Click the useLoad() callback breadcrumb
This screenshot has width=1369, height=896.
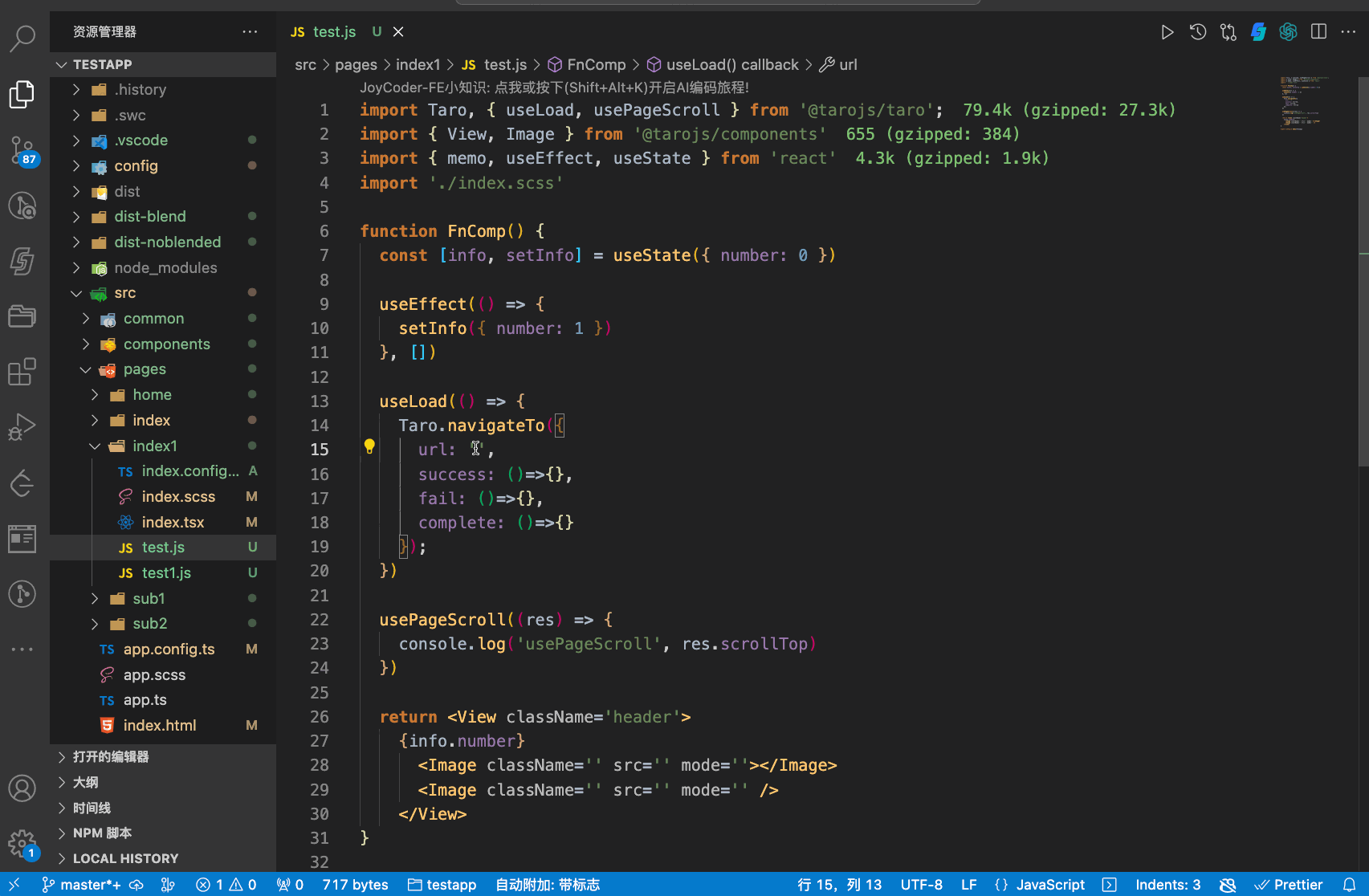coord(723,65)
